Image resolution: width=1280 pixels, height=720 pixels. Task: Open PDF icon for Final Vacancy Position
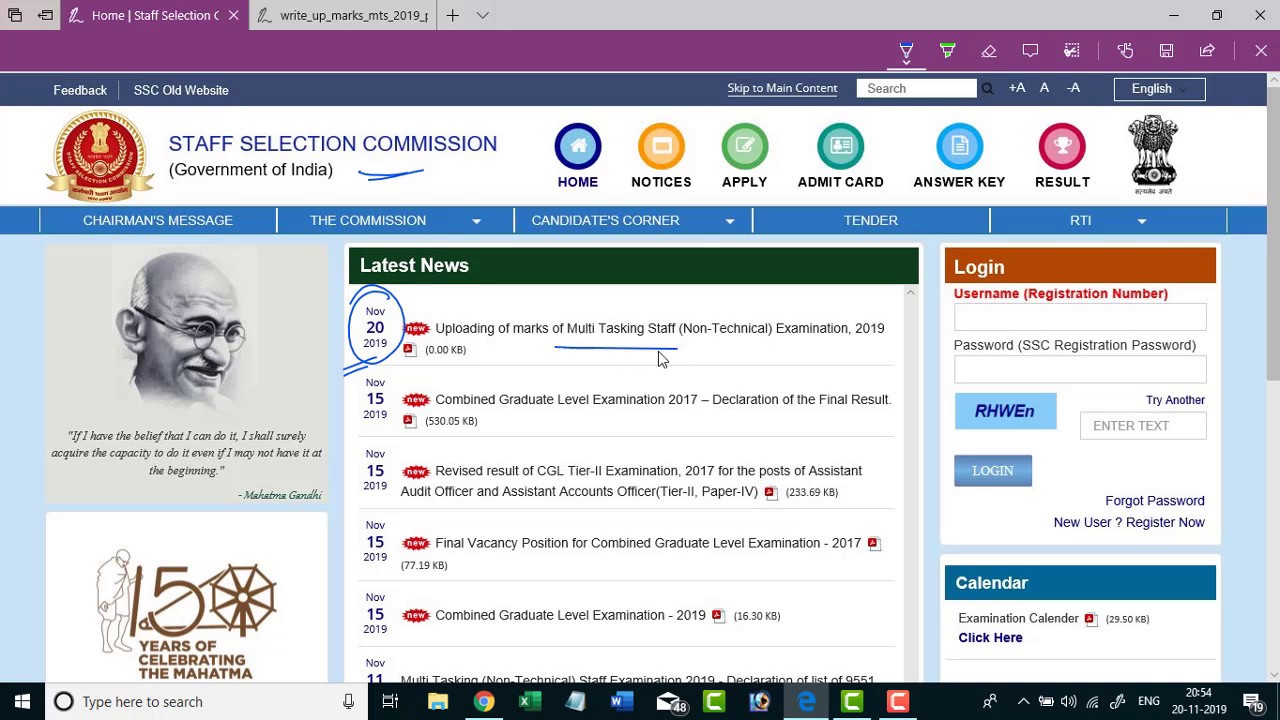(x=873, y=543)
